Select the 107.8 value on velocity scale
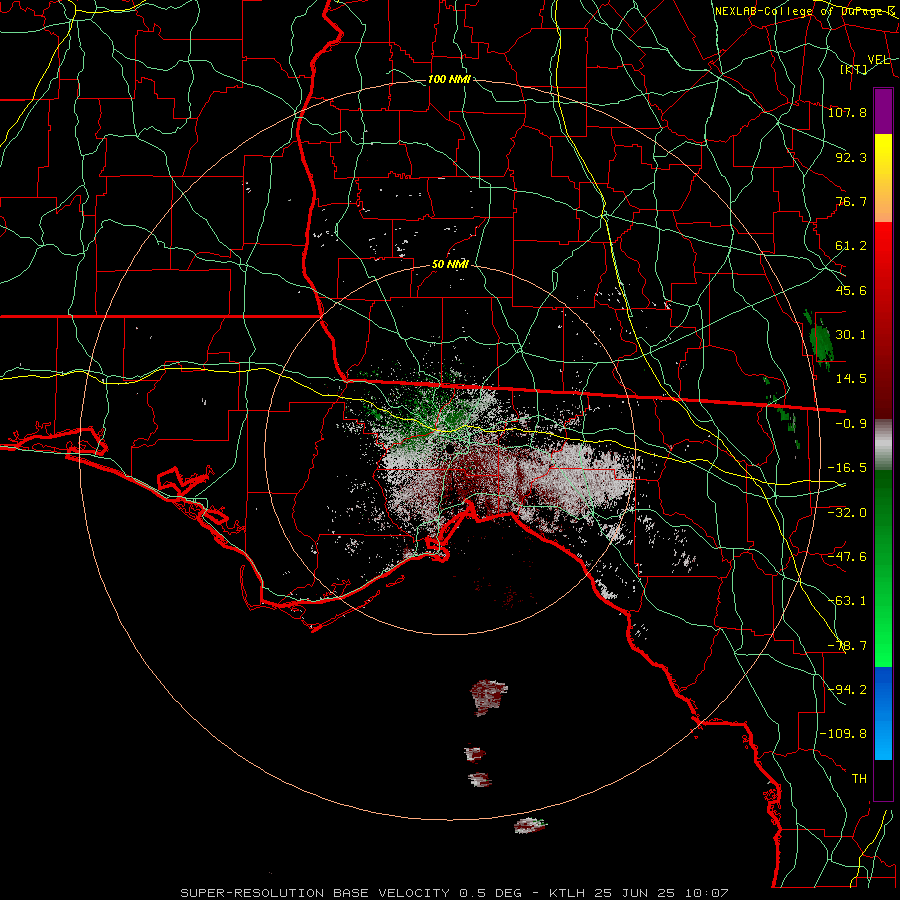Image resolution: width=900 pixels, height=900 pixels. coord(847,112)
